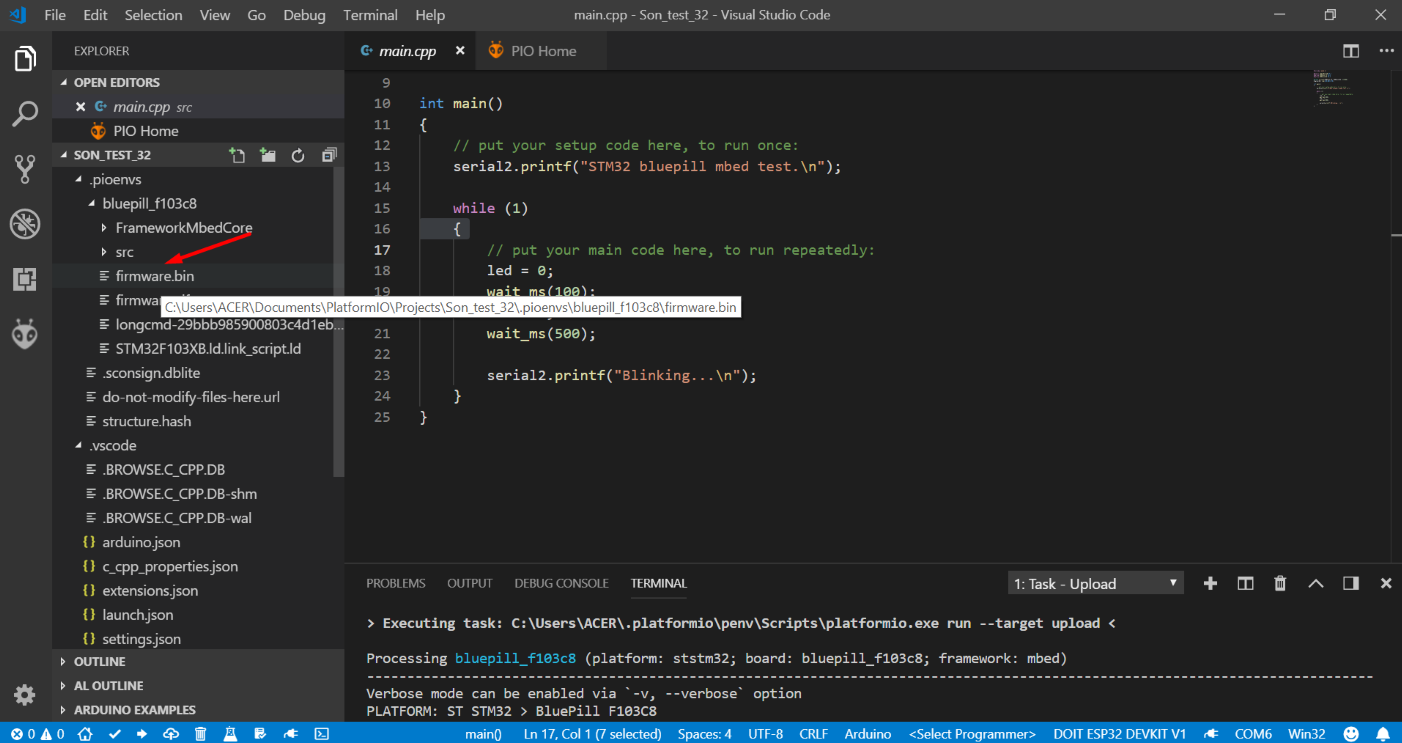This screenshot has height=743, width=1402.
Task: Create a new terminal with plus icon
Action: pos(1210,583)
